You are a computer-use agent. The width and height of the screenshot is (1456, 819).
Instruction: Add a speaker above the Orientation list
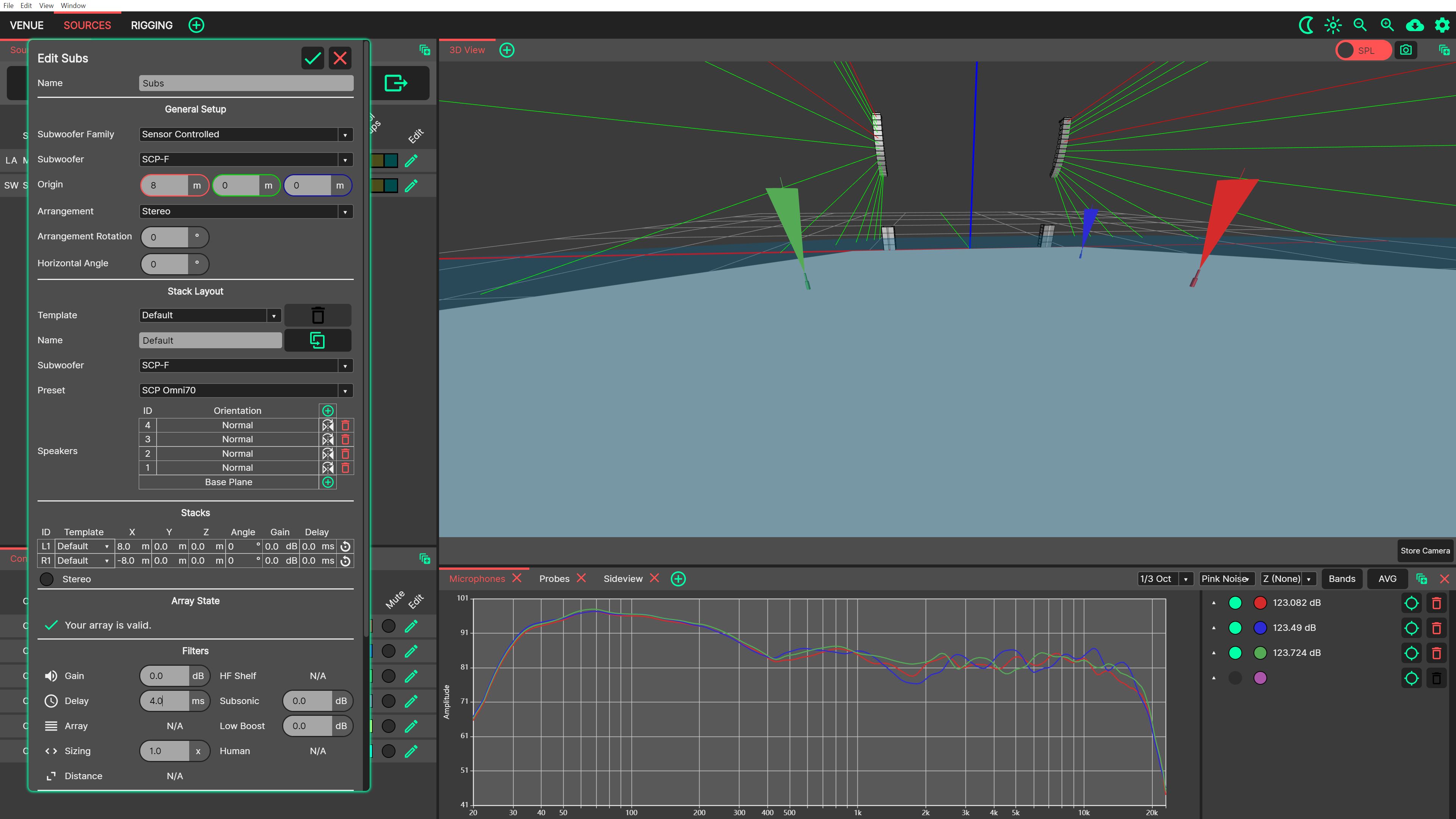pos(328,410)
